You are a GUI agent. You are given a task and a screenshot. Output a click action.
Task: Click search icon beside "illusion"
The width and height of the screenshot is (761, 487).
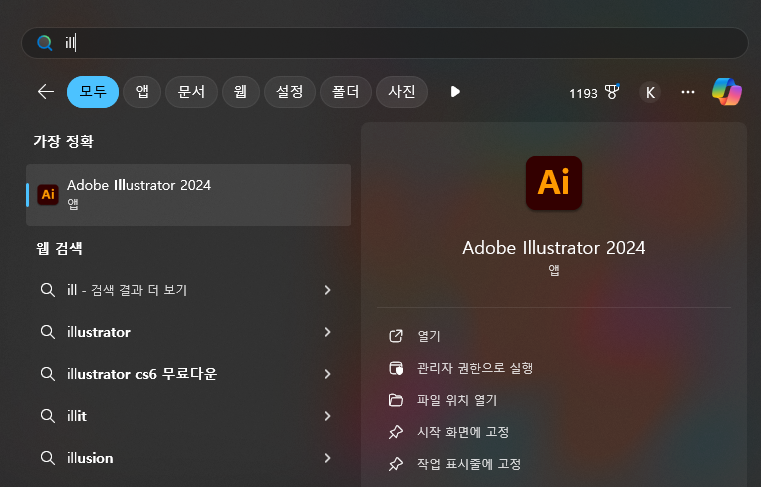[48, 458]
